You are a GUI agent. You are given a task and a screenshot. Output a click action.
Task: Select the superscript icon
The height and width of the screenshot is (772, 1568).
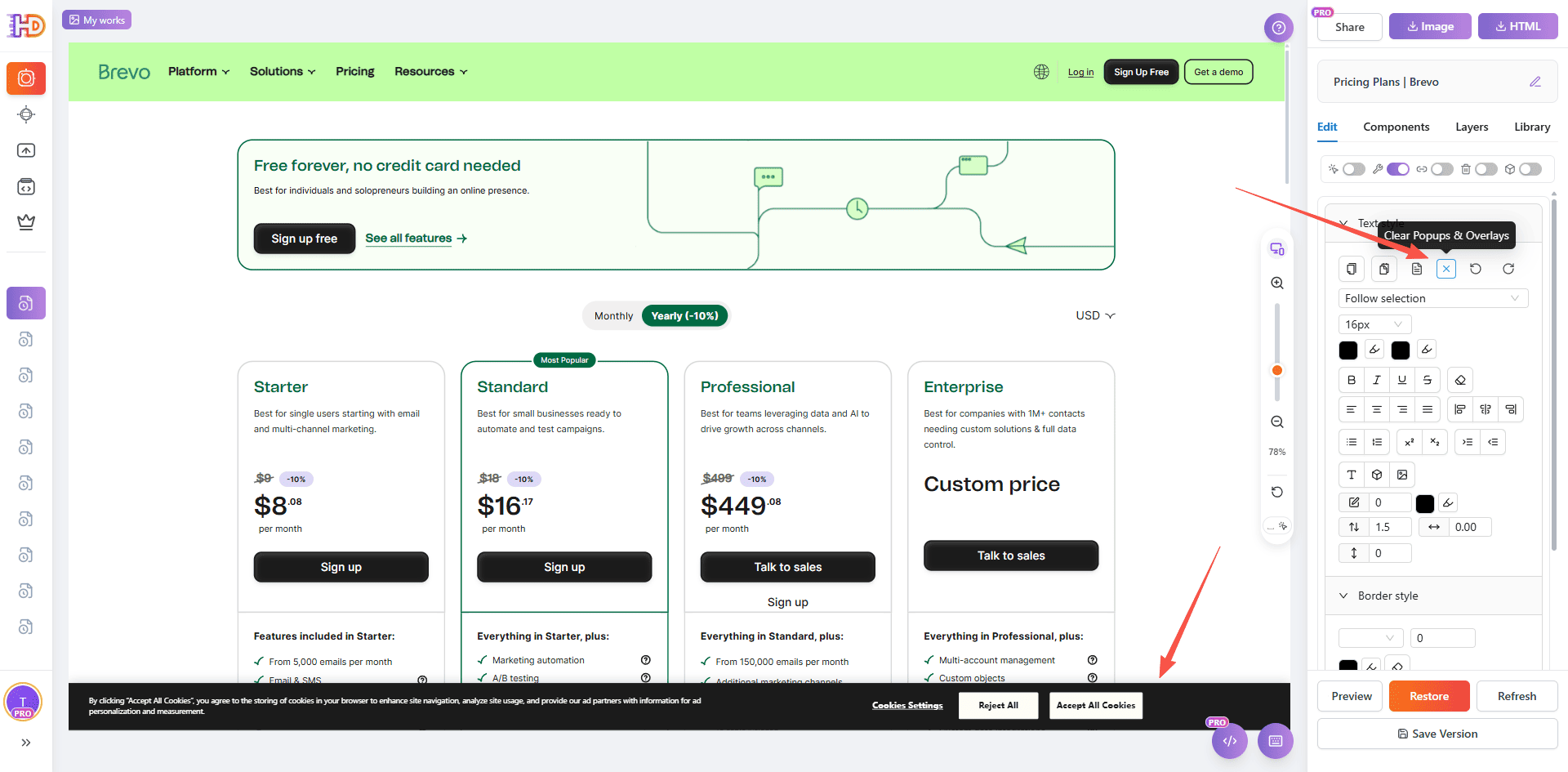[x=1409, y=442]
